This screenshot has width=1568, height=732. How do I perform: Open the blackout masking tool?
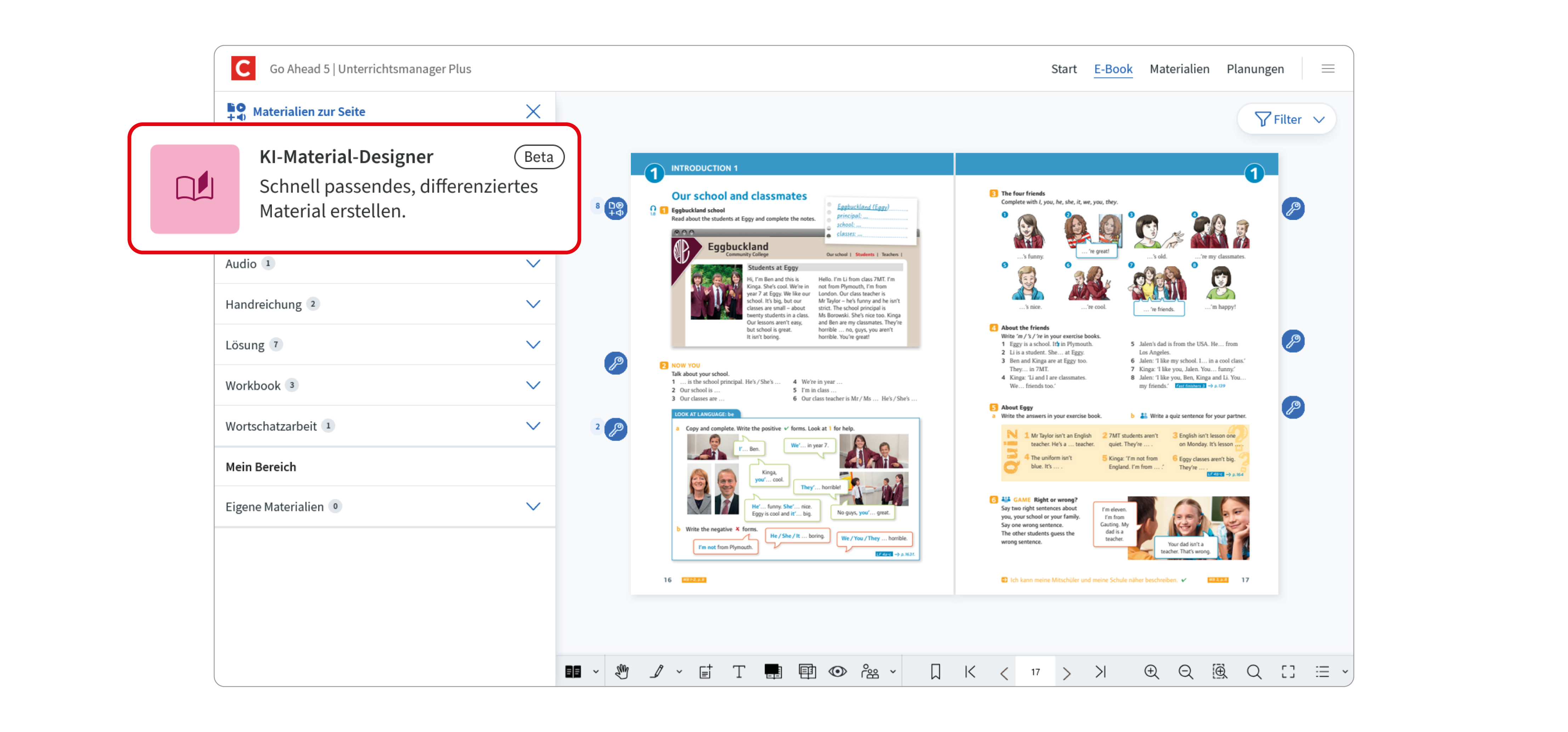(772, 671)
